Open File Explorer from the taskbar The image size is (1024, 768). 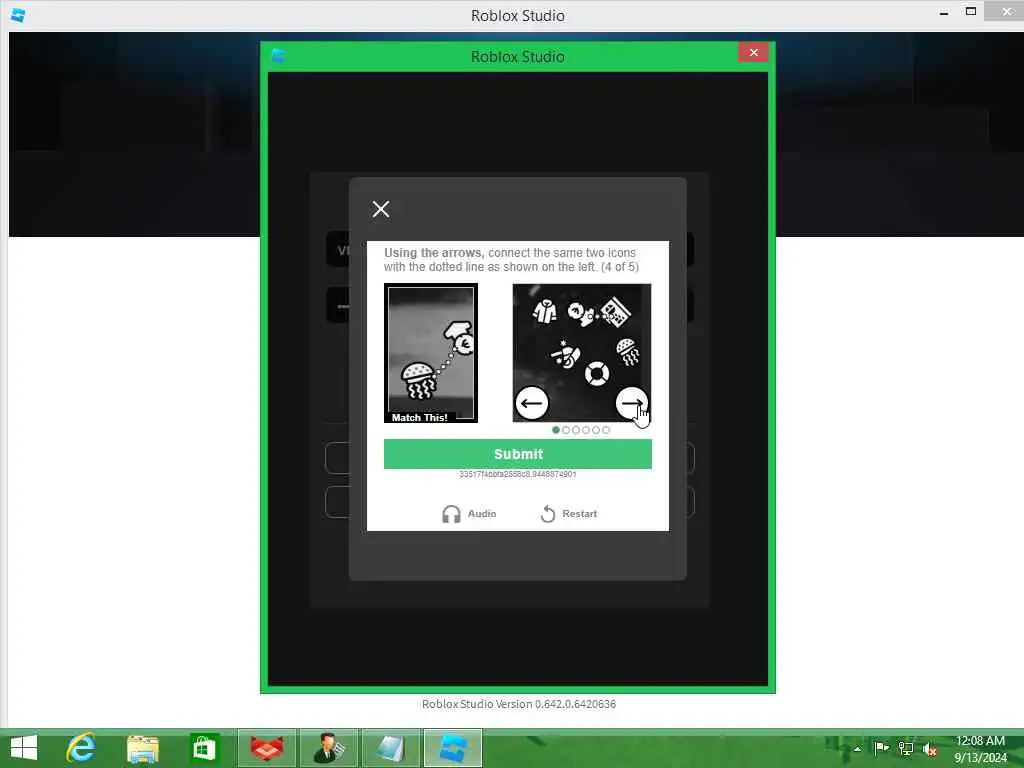tap(142, 748)
